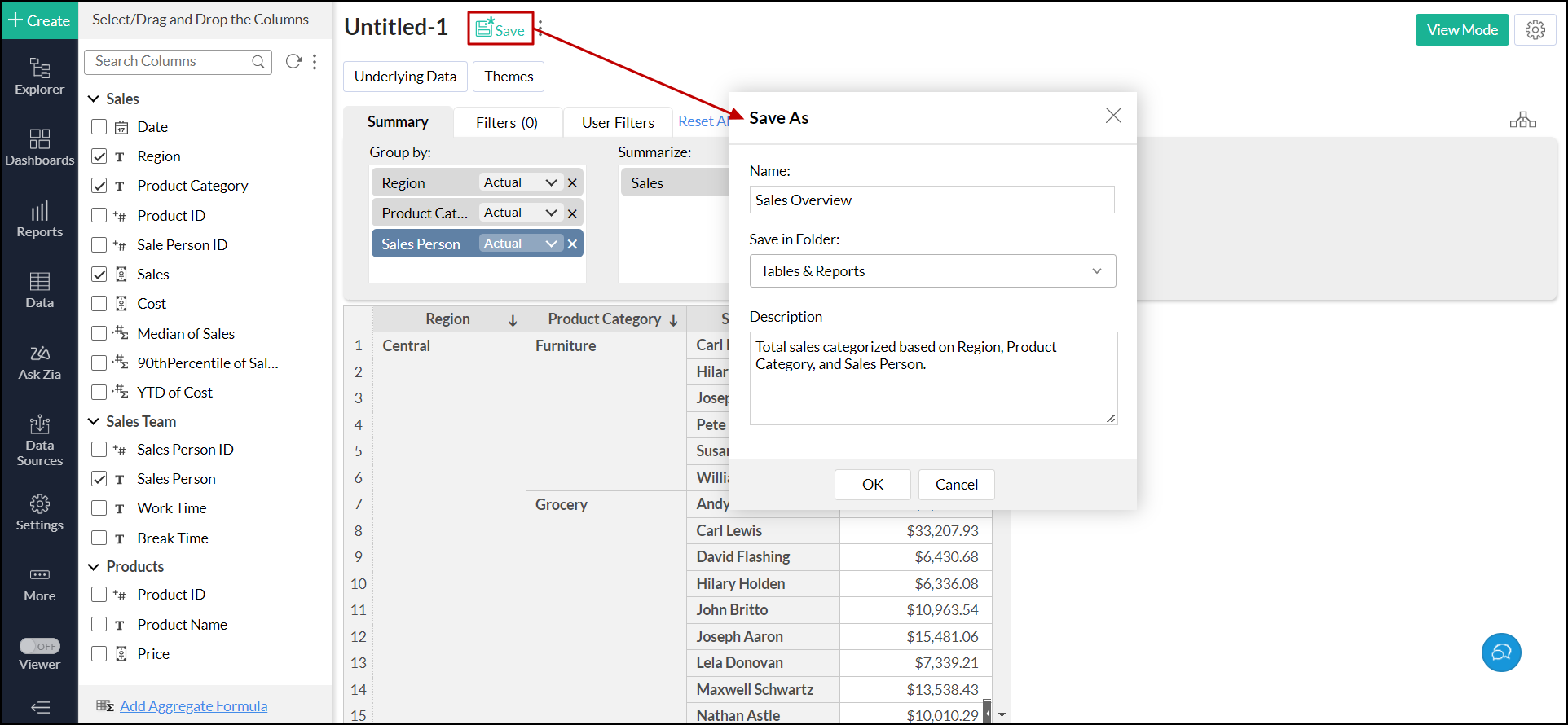
Task: Open Region Actual dropdown
Action: (520, 182)
